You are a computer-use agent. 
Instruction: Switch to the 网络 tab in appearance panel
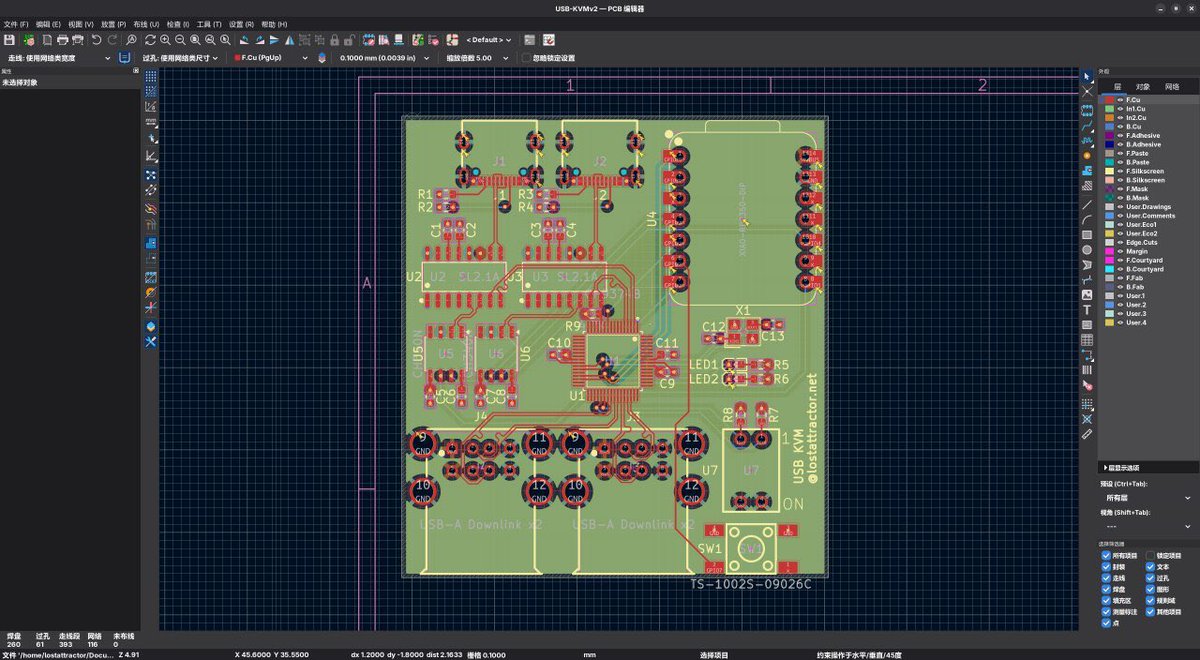pyautogui.click(x=1172, y=87)
